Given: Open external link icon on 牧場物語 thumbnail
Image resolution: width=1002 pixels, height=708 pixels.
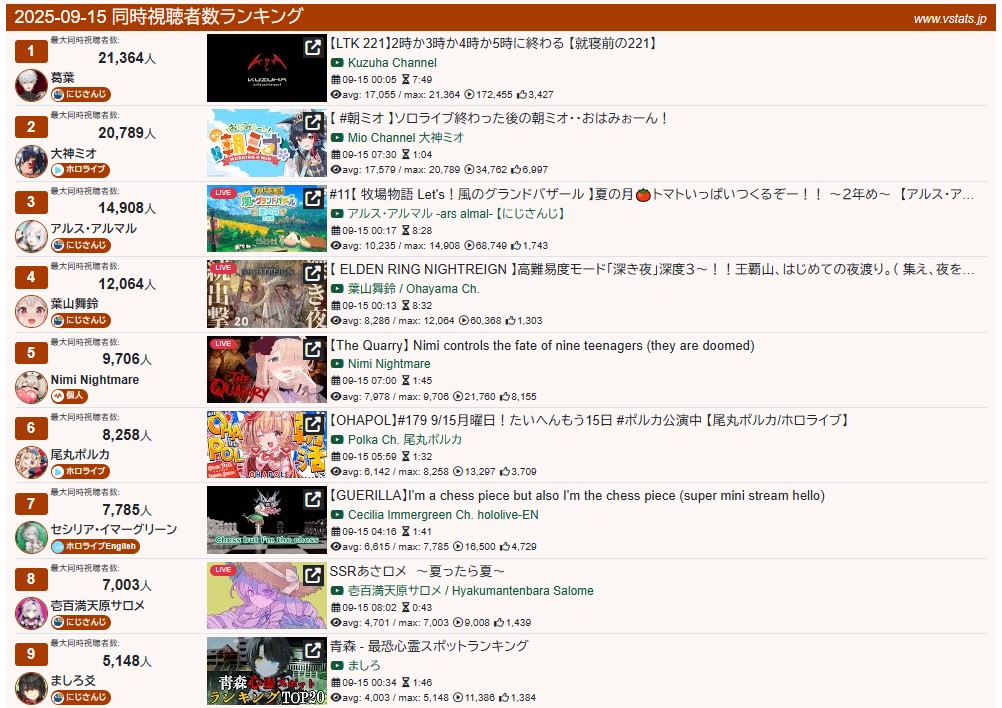Looking at the screenshot, I should 313,198.
